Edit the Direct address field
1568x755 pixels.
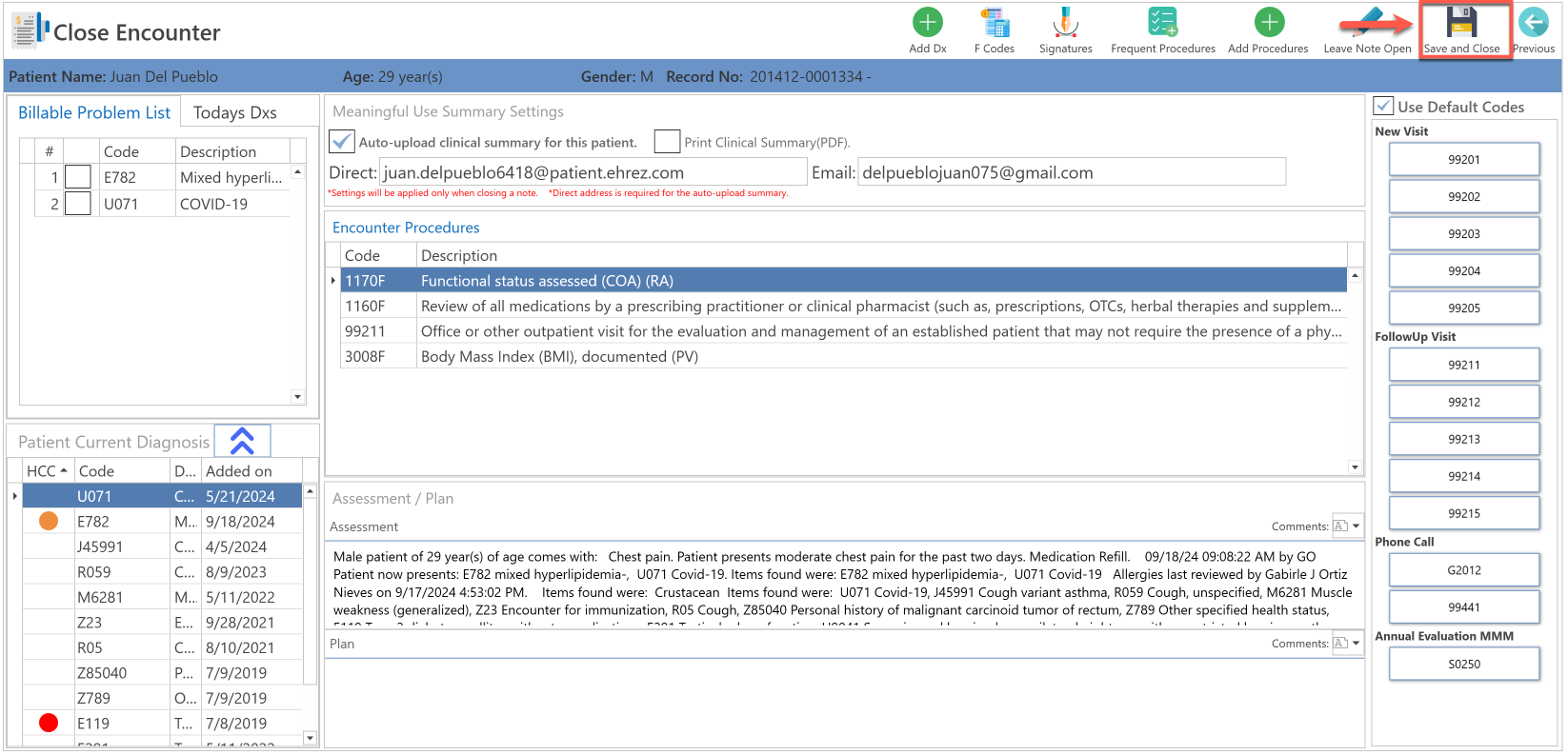pyautogui.click(x=593, y=172)
